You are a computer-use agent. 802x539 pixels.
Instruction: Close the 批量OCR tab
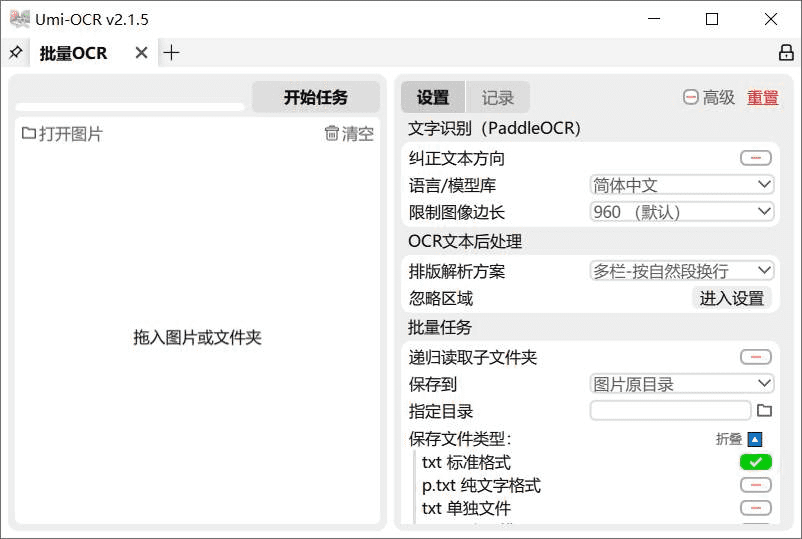(x=142, y=53)
